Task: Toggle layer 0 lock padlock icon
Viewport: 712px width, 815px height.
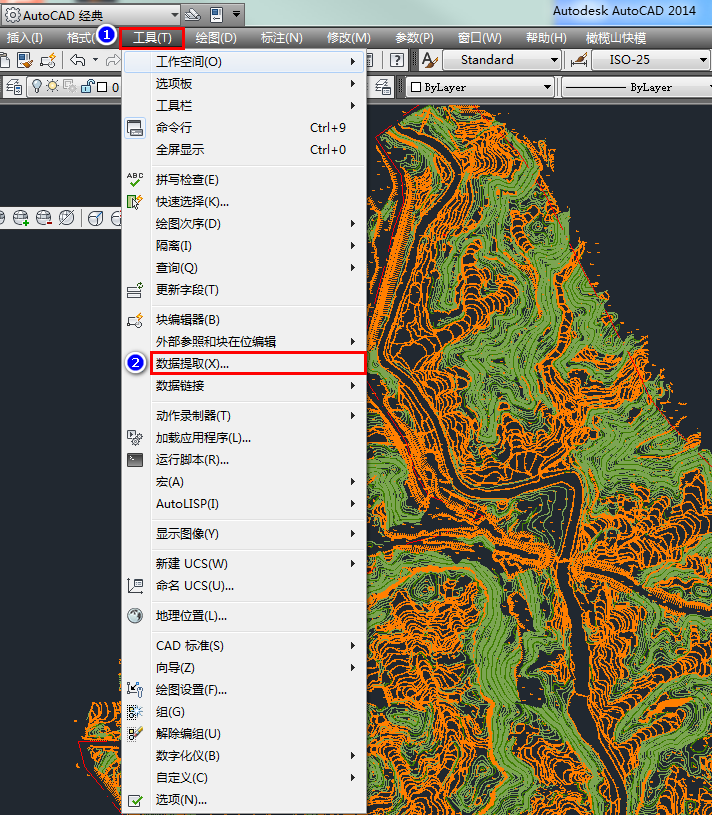Action: click(87, 86)
